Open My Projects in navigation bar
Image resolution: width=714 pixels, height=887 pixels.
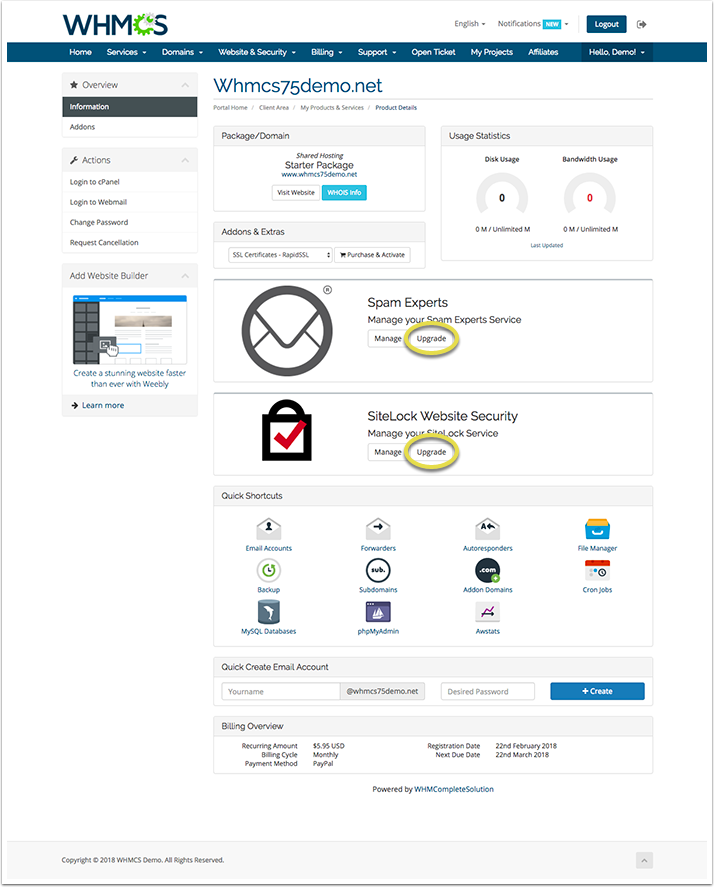click(x=492, y=52)
